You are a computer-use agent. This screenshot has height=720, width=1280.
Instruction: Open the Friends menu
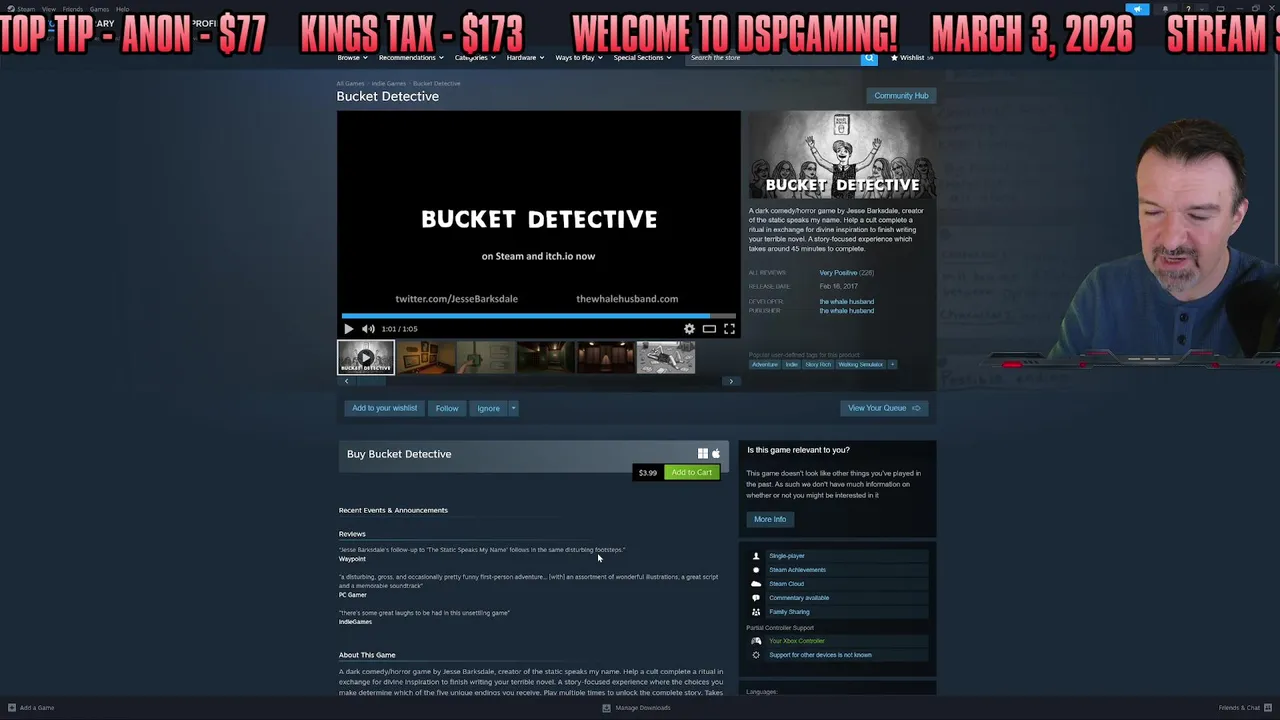click(73, 9)
